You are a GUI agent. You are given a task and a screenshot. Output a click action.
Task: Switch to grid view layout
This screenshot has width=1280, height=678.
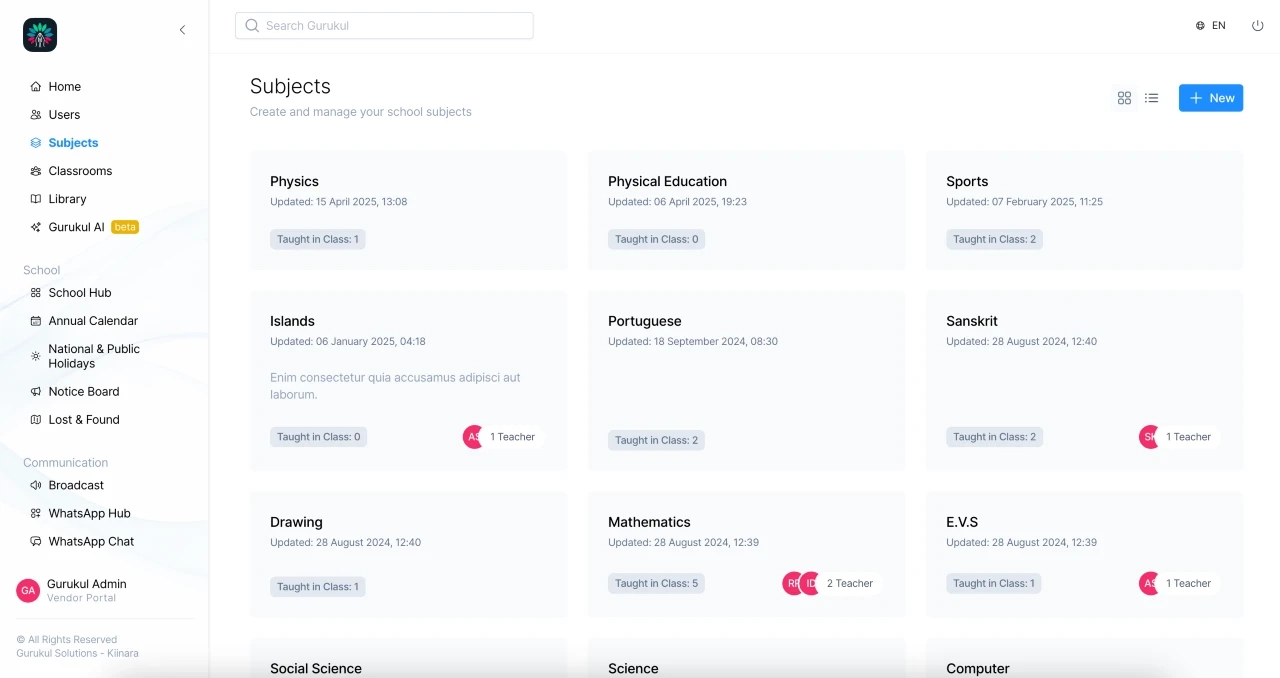tap(1124, 98)
